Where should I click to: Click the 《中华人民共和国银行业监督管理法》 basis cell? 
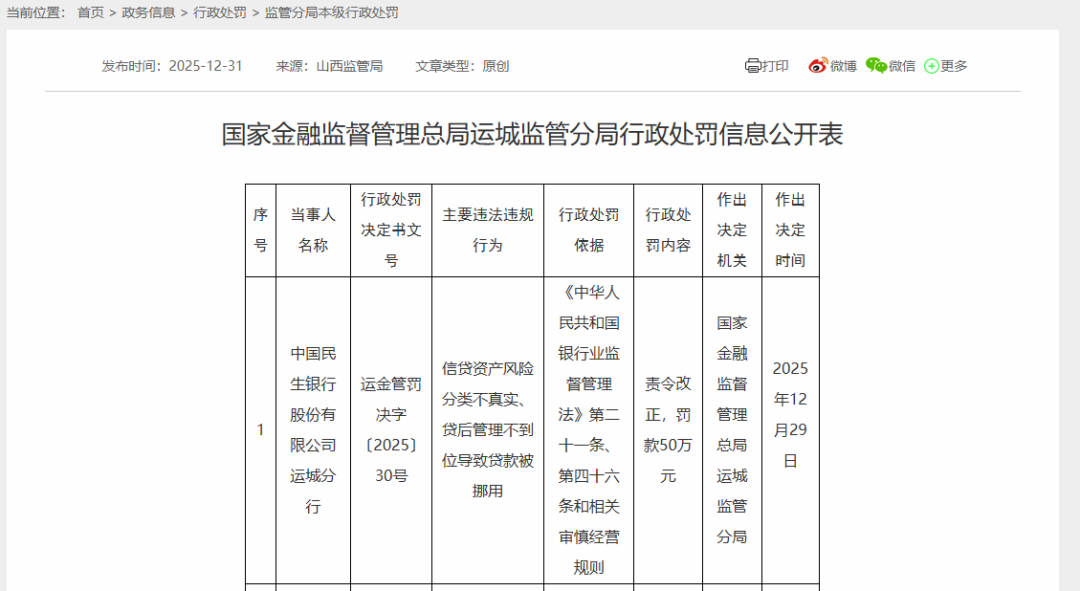click(x=588, y=430)
